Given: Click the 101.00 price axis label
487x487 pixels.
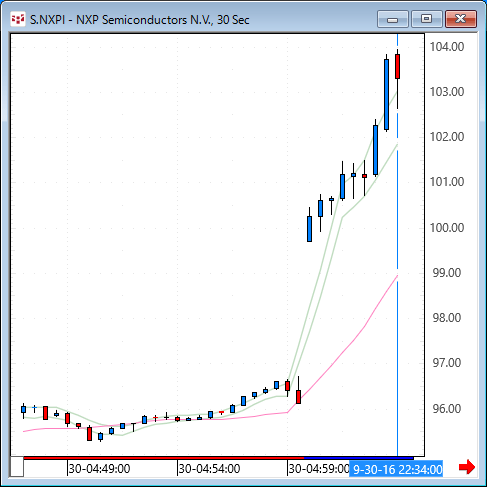Looking at the screenshot, I should [447, 182].
